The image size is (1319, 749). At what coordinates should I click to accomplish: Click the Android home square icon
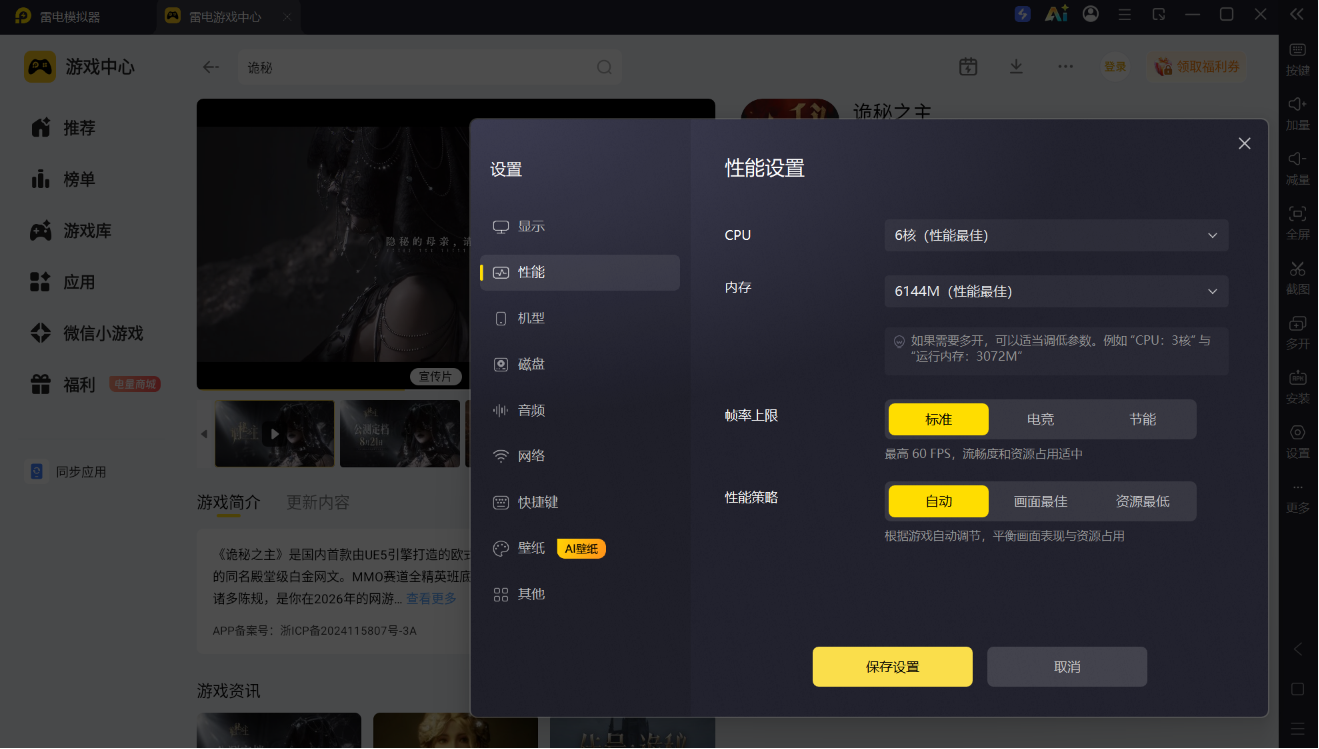1297,689
